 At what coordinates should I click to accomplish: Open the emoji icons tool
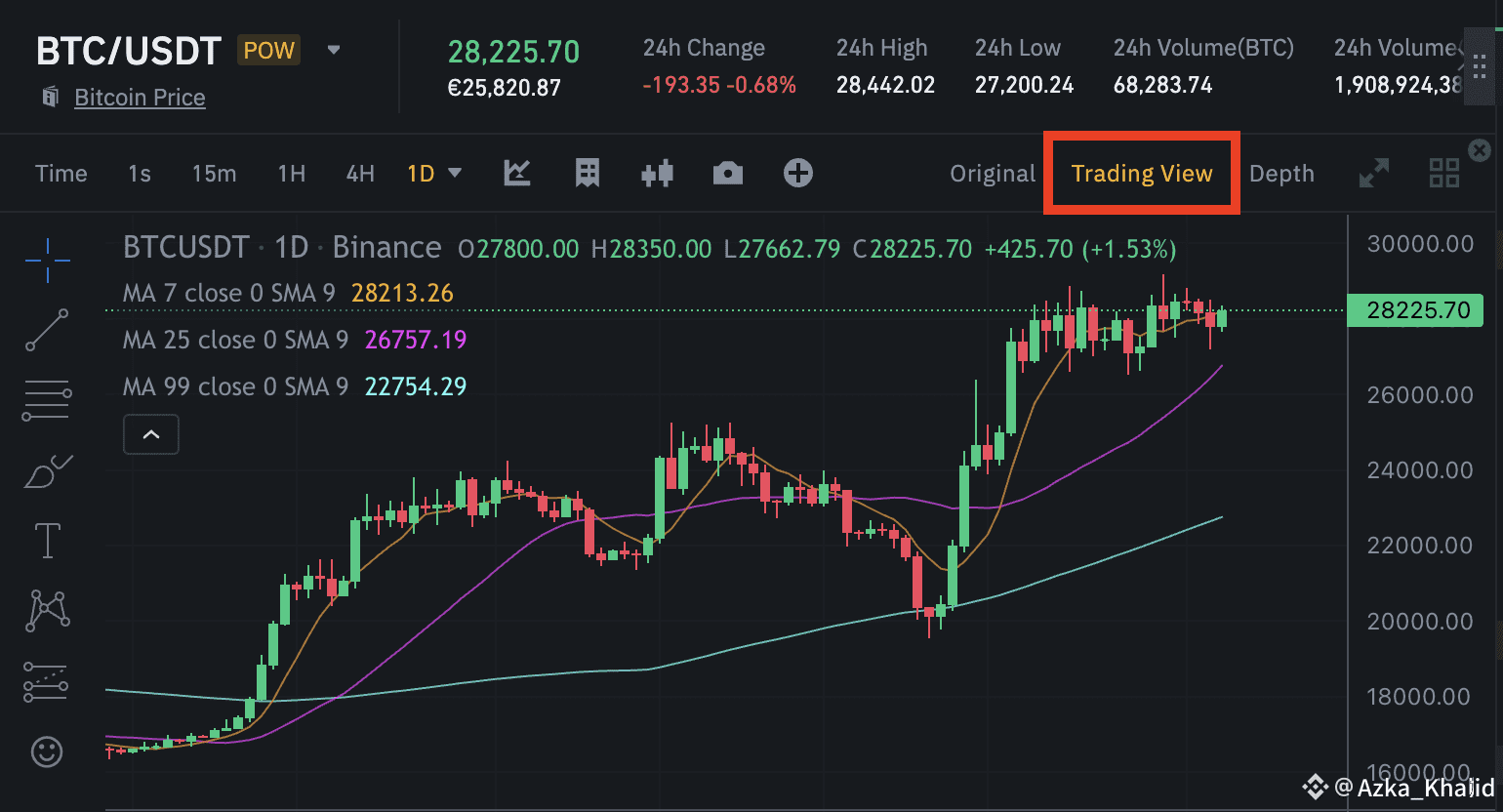[47, 751]
